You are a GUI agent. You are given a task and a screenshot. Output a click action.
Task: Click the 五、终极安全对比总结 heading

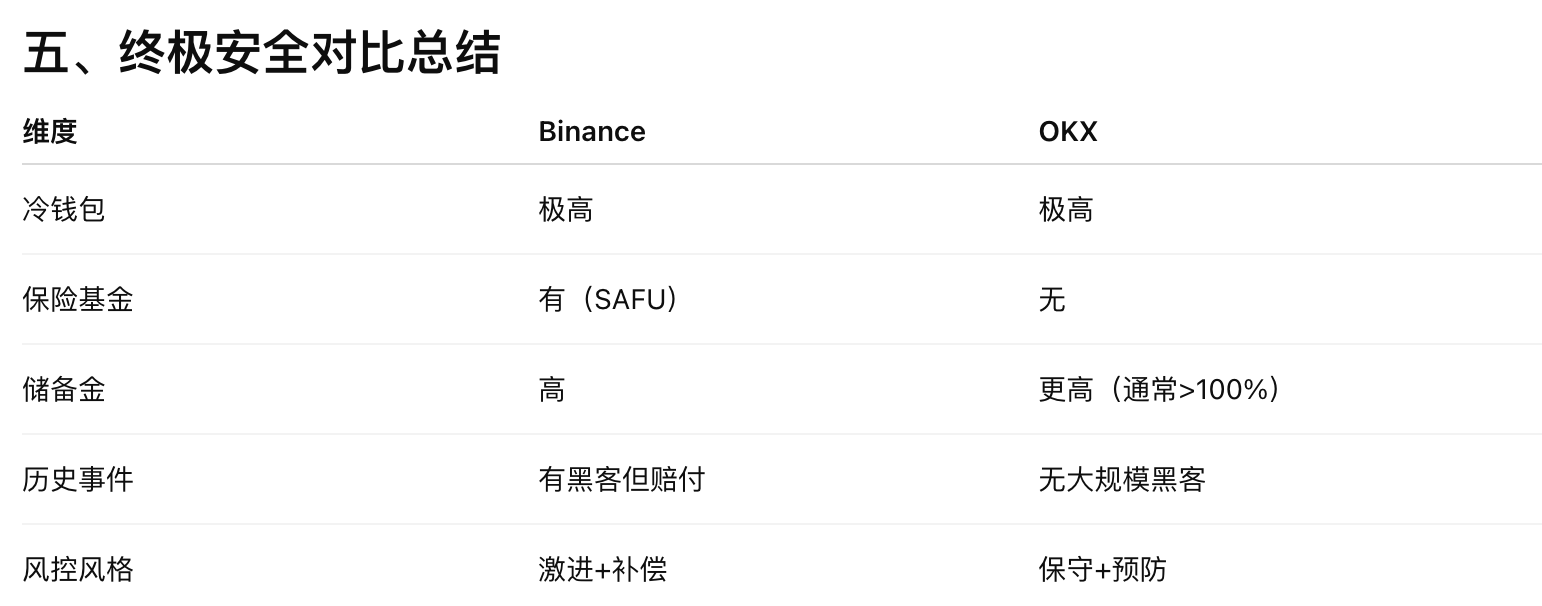(260, 52)
